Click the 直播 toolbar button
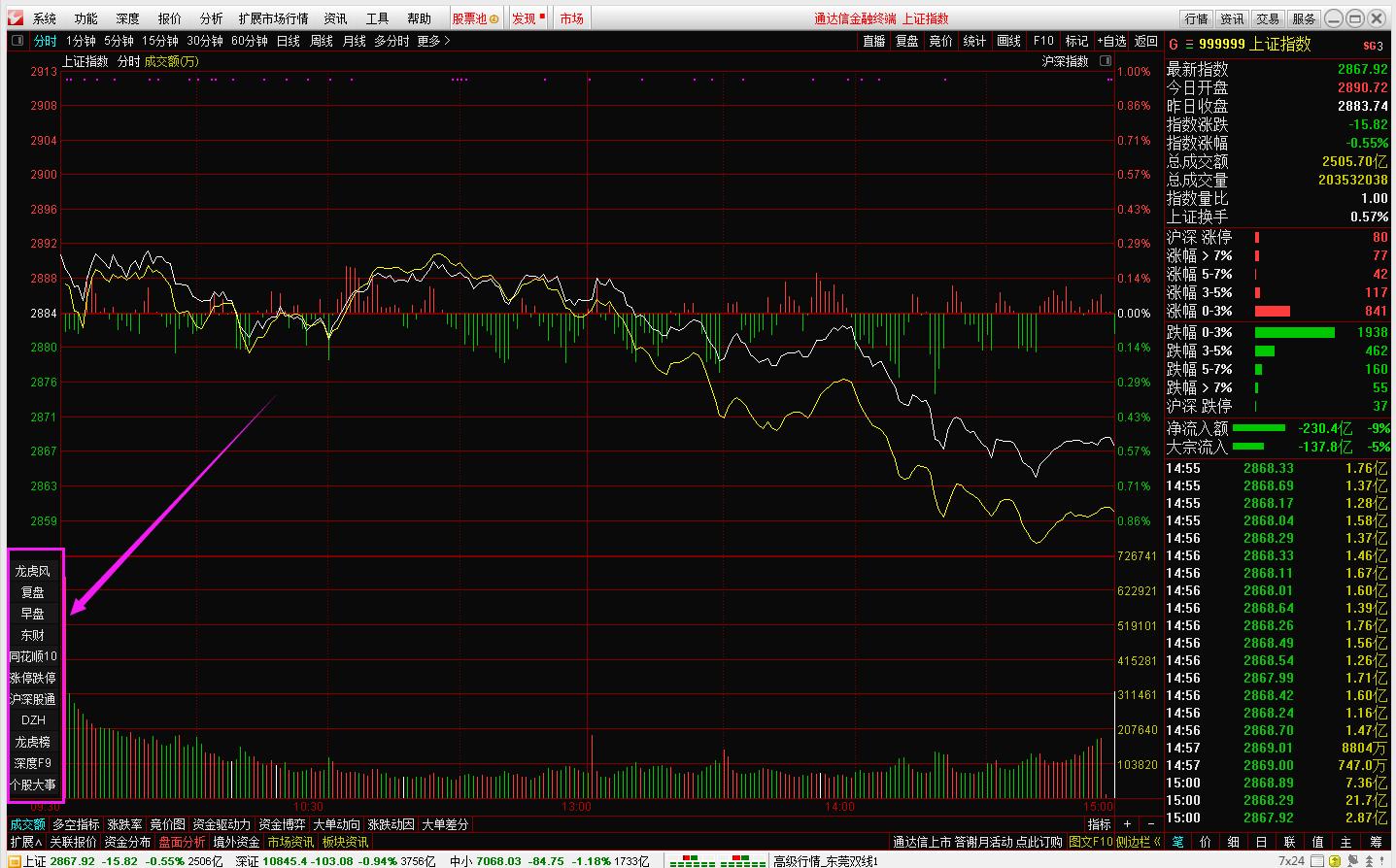Image resolution: width=1396 pixels, height=868 pixels. coord(874,41)
